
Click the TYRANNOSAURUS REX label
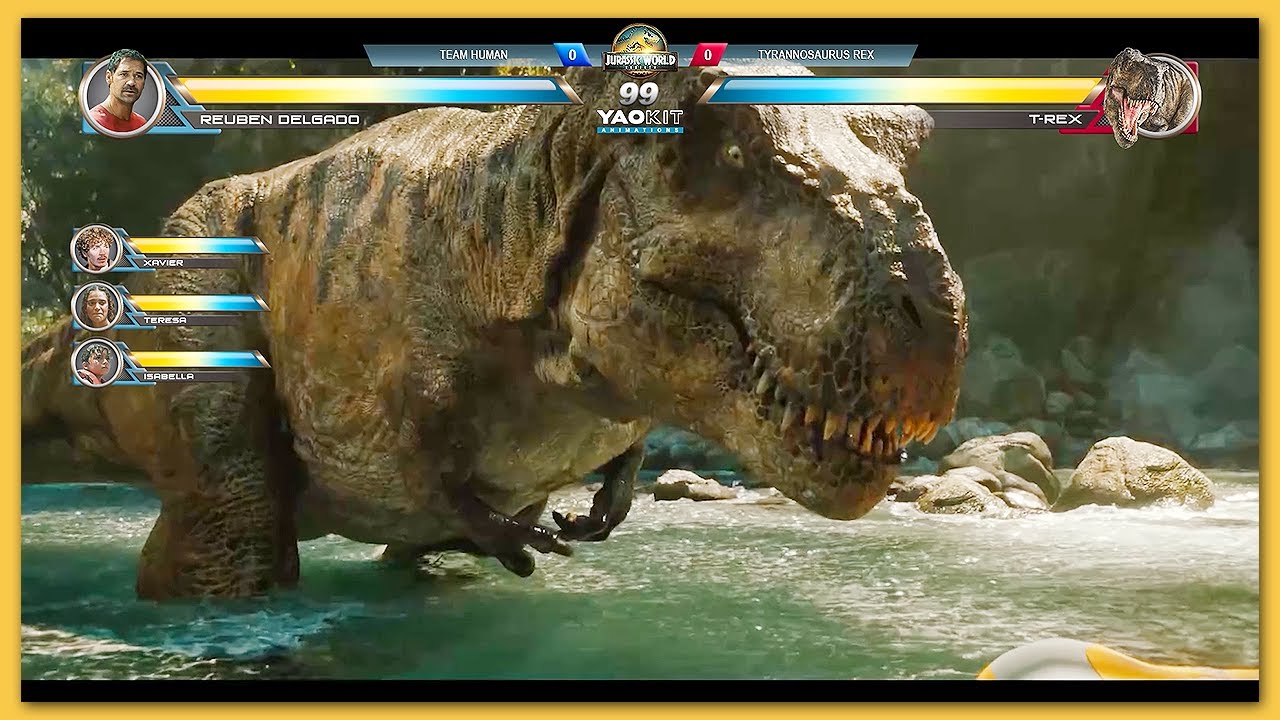[x=816, y=55]
